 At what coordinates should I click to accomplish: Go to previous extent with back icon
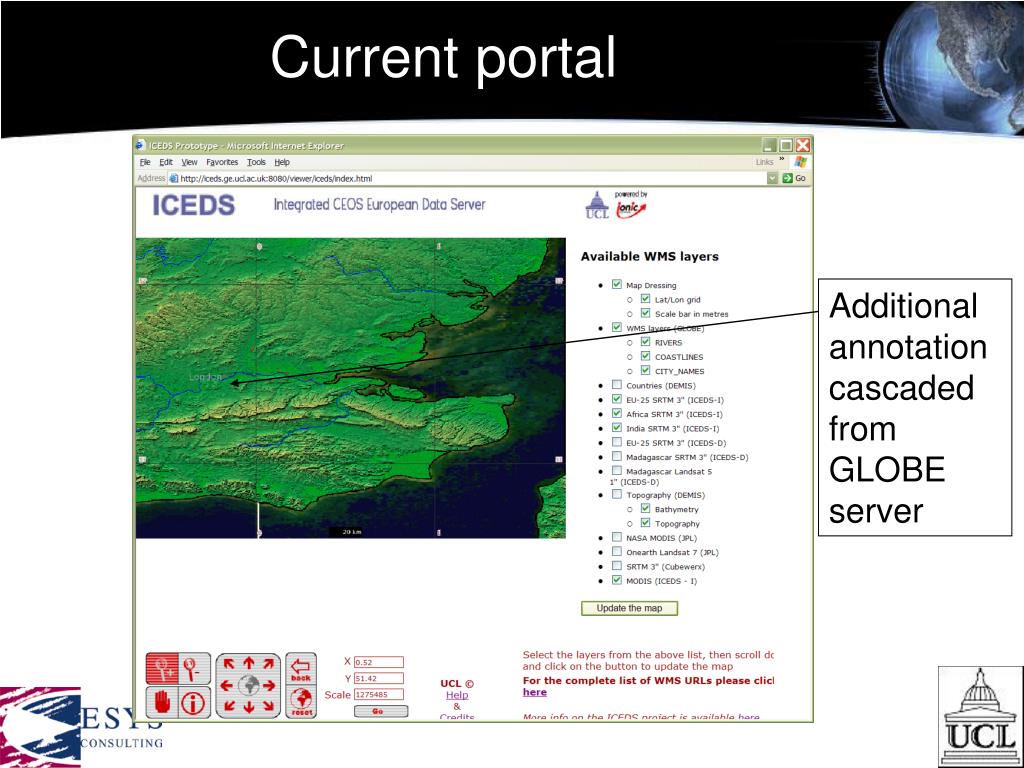pyautogui.click(x=301, y=669)
